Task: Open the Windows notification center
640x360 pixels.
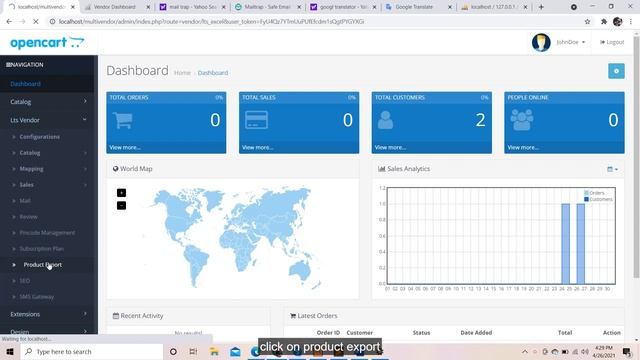Action: (x=627, y=351)
